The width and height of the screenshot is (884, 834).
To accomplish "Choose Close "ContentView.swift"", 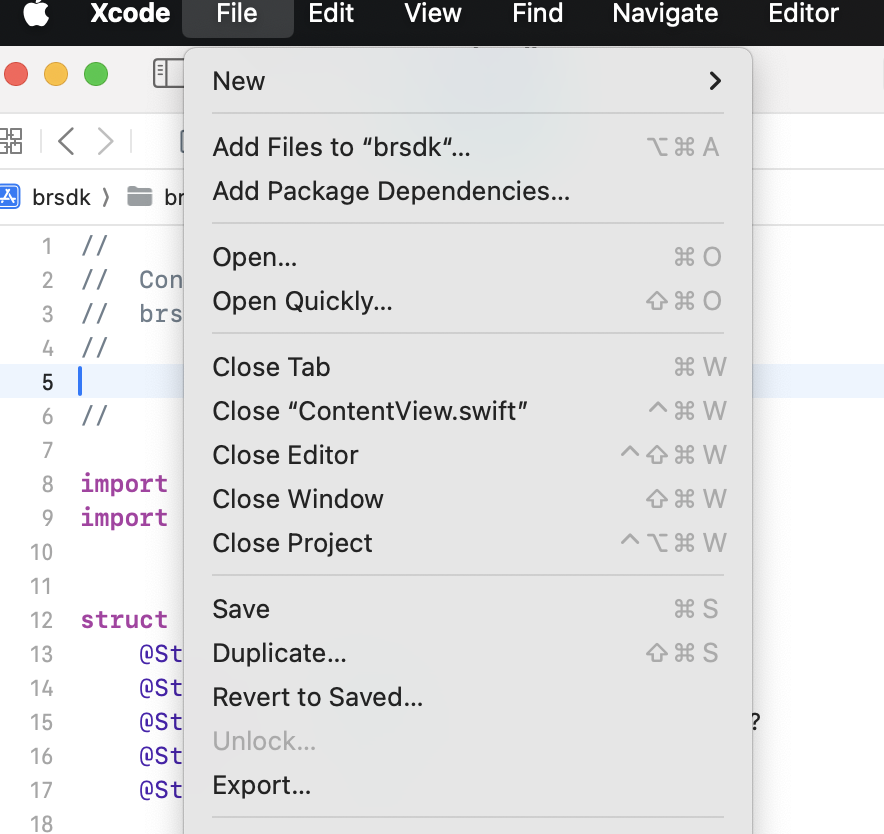I will (468, 411).
